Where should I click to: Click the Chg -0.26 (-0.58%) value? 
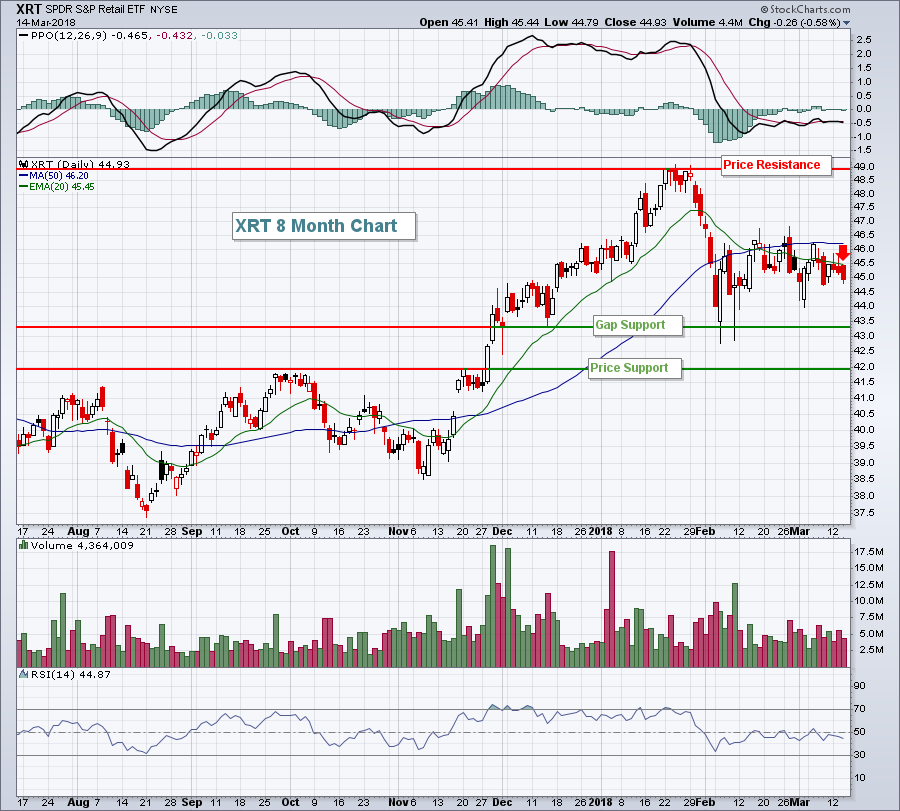pos(795,22)
